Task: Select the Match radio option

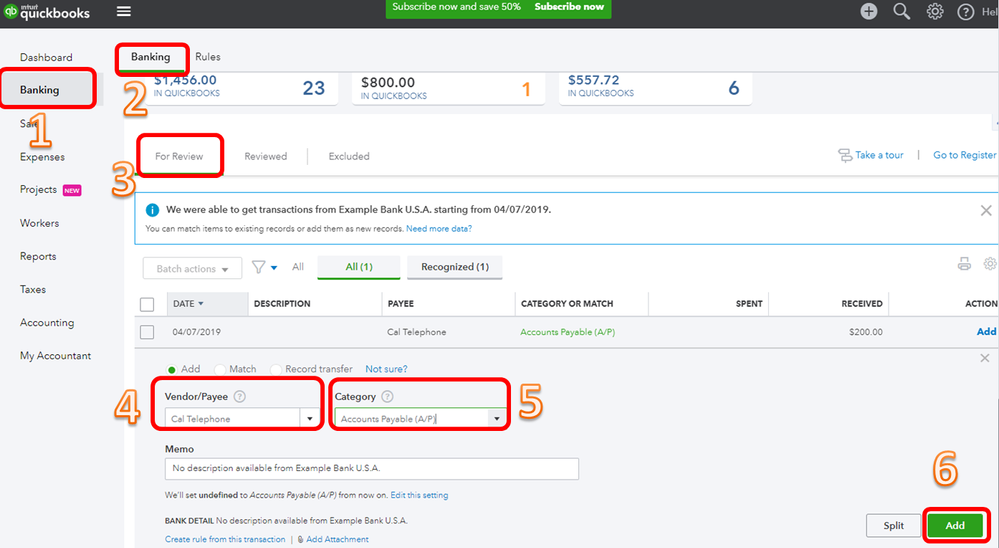Action: [220, 370]
